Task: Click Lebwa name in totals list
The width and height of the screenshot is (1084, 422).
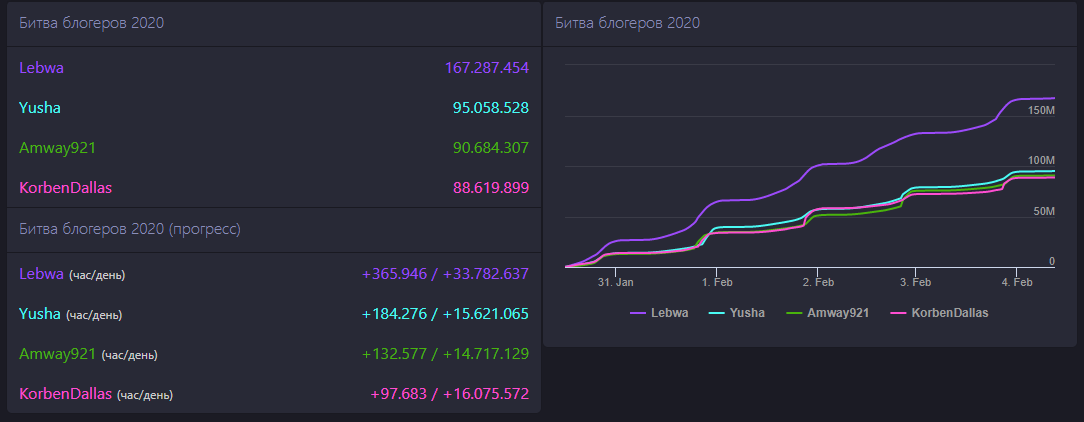Action: 41,68
